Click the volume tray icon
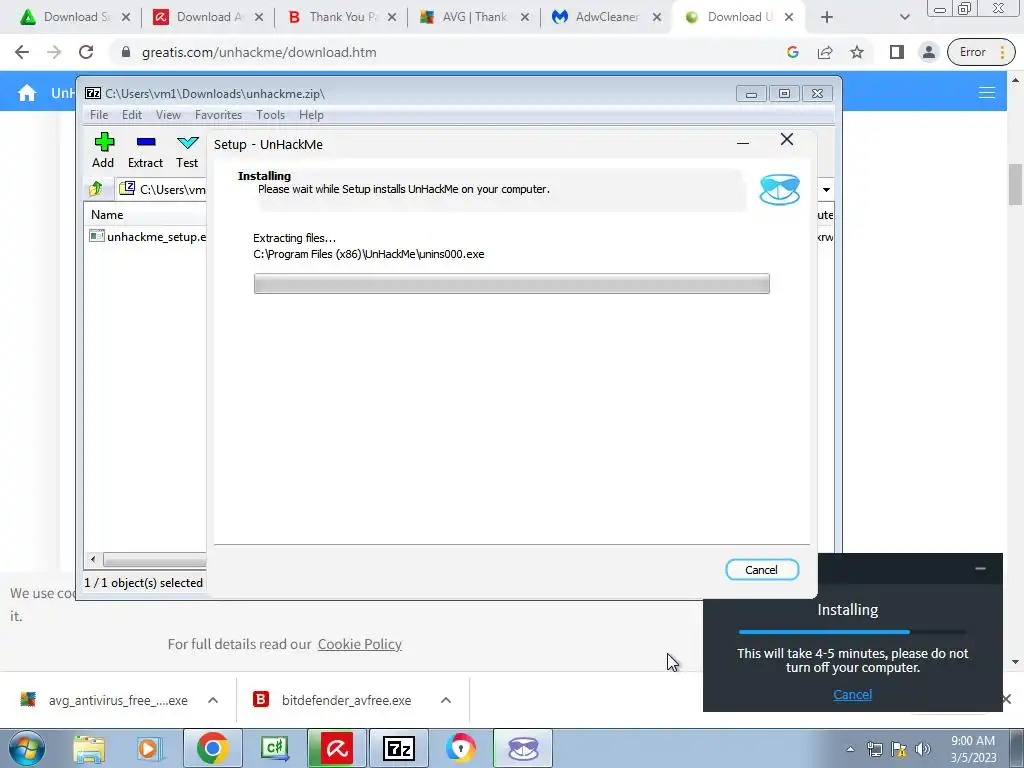The image size is (1024, 768). (923, 749)
